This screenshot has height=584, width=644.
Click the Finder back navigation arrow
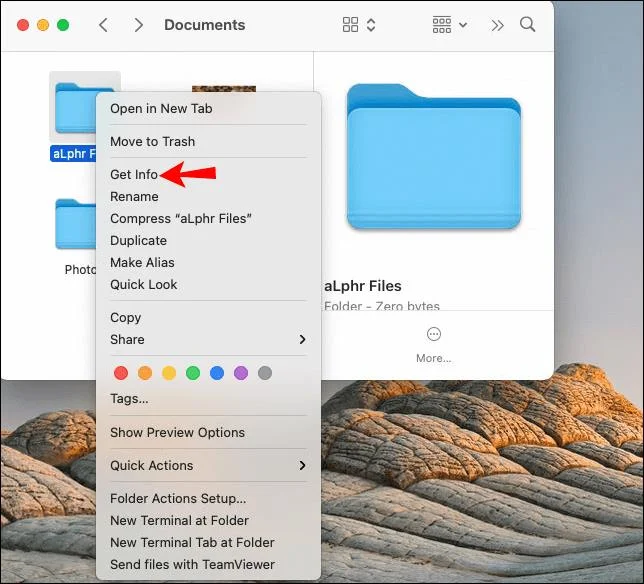point(104,25)
